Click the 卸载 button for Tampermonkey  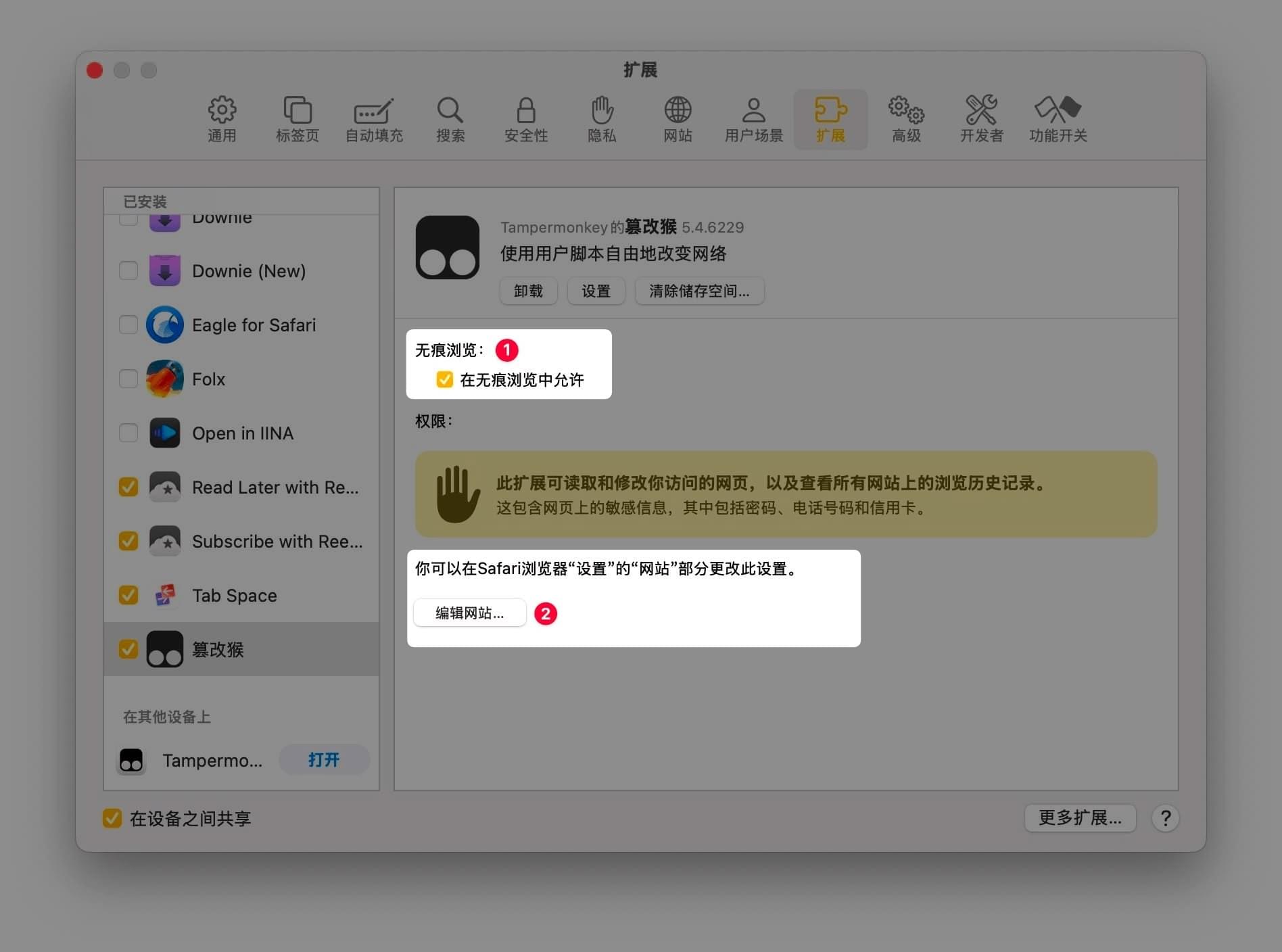528,291
